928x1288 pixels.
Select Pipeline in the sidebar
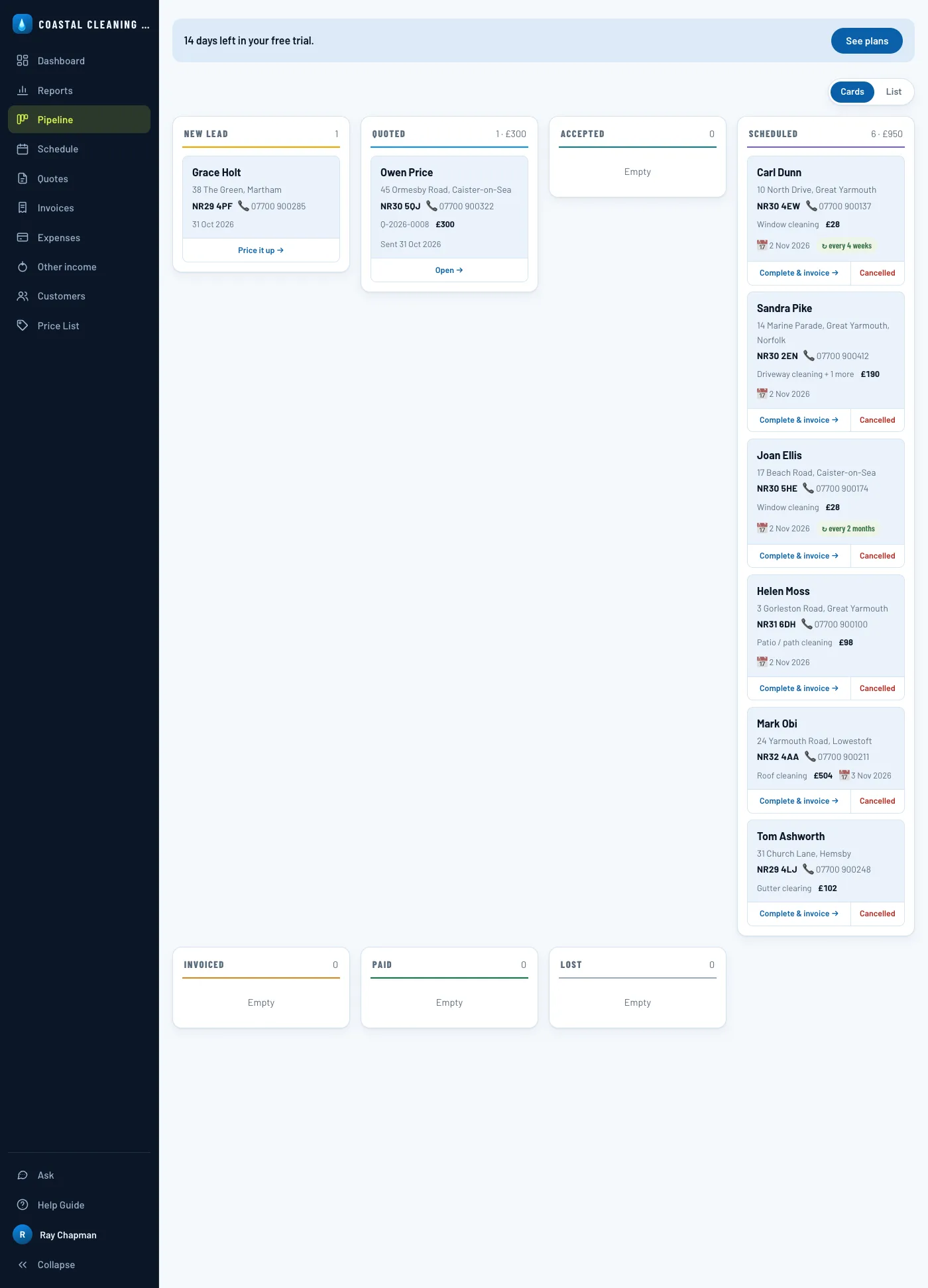pyautogui.click(x=79, y=120)
